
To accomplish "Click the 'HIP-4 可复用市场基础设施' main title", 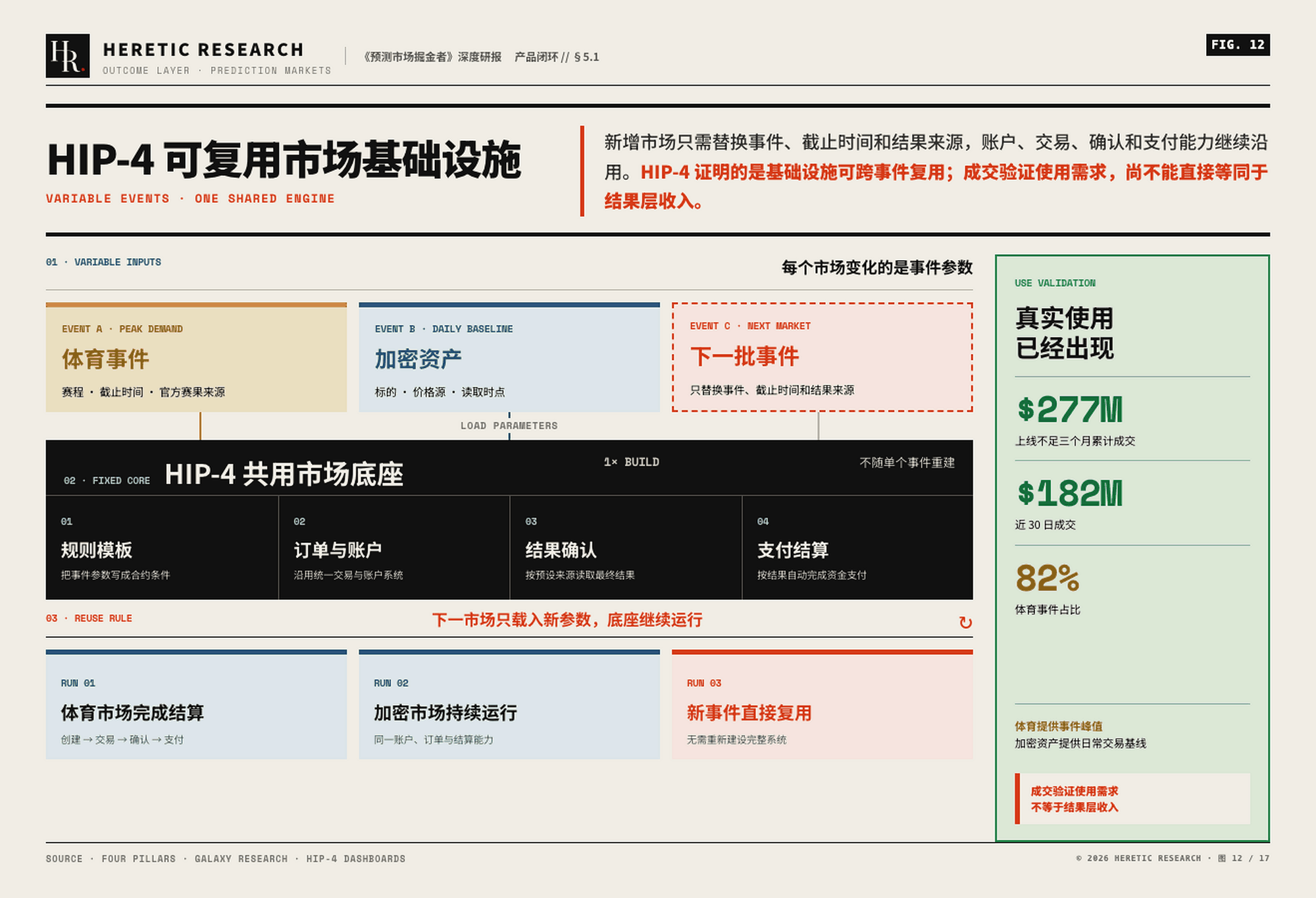I will click(284, 160).
